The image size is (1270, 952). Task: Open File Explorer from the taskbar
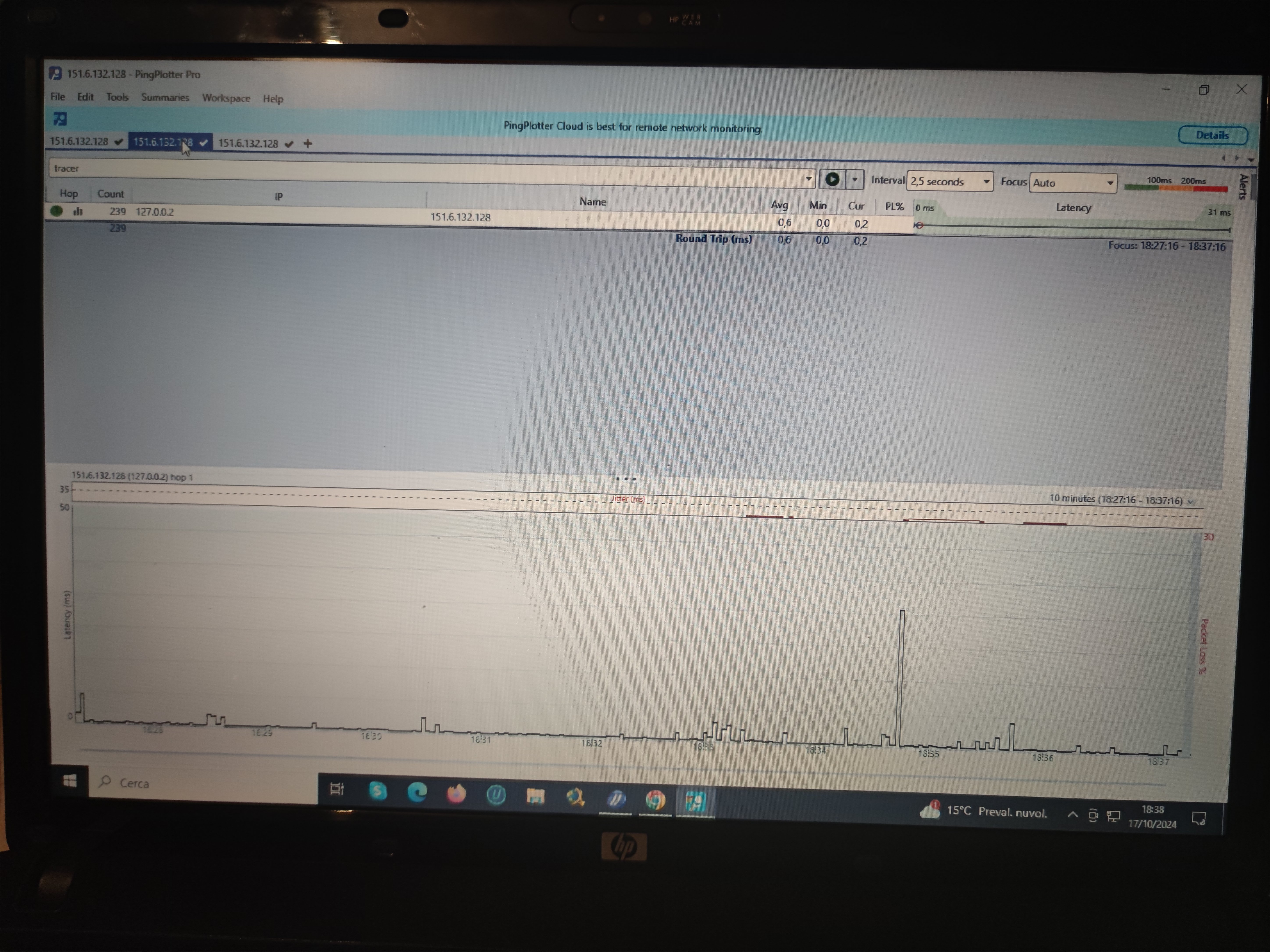[x=535, y=796]
